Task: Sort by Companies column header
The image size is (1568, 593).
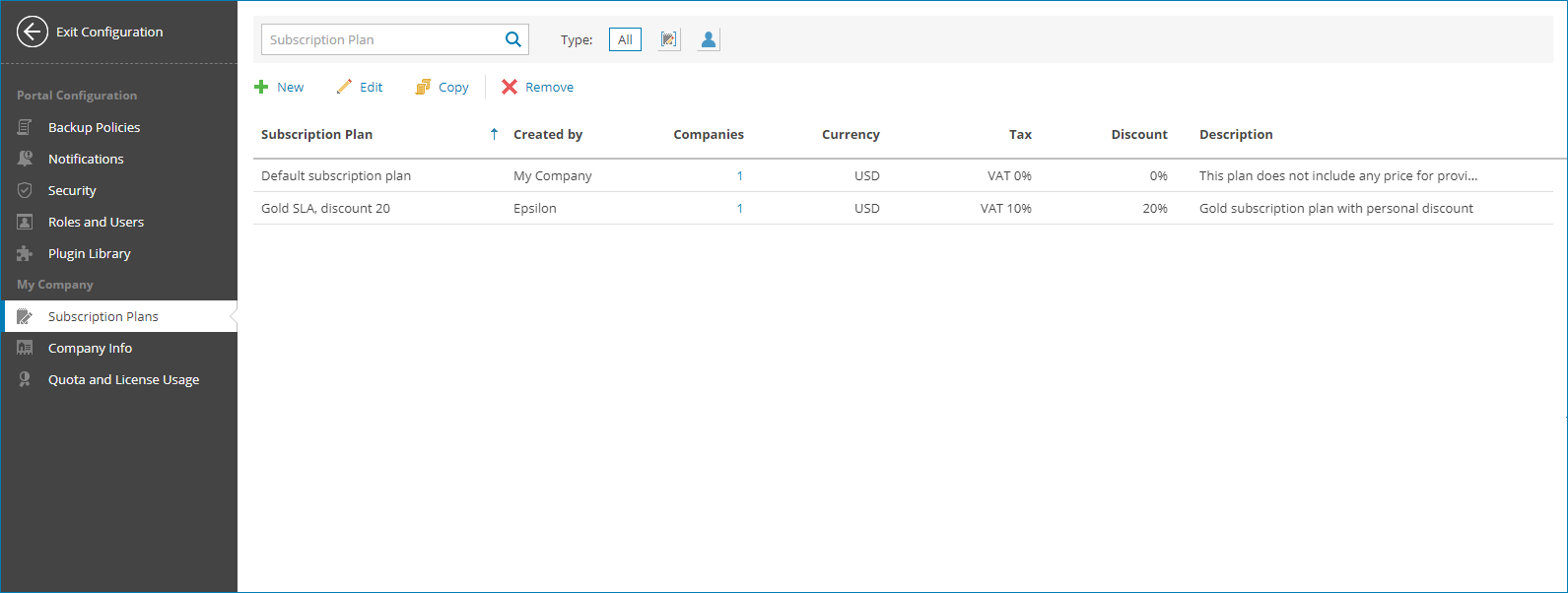Action: coord(709,134)
